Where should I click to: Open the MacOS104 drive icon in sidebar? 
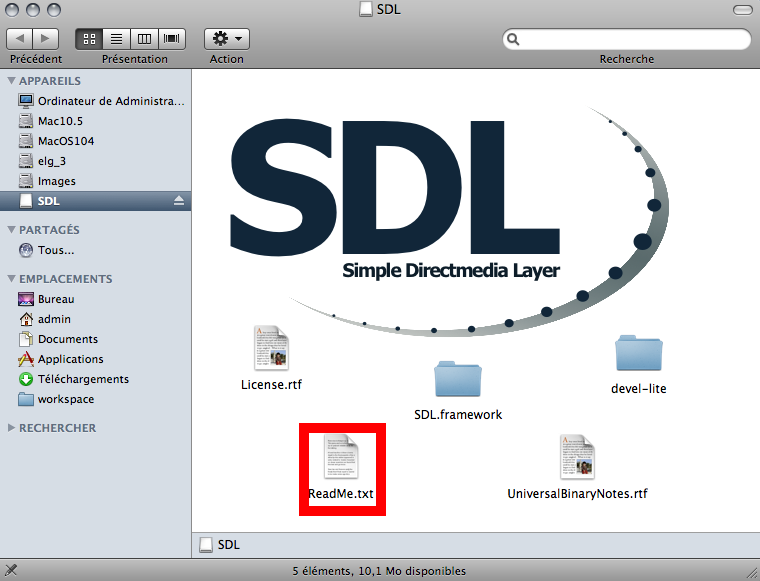click(x=26, y=141)
